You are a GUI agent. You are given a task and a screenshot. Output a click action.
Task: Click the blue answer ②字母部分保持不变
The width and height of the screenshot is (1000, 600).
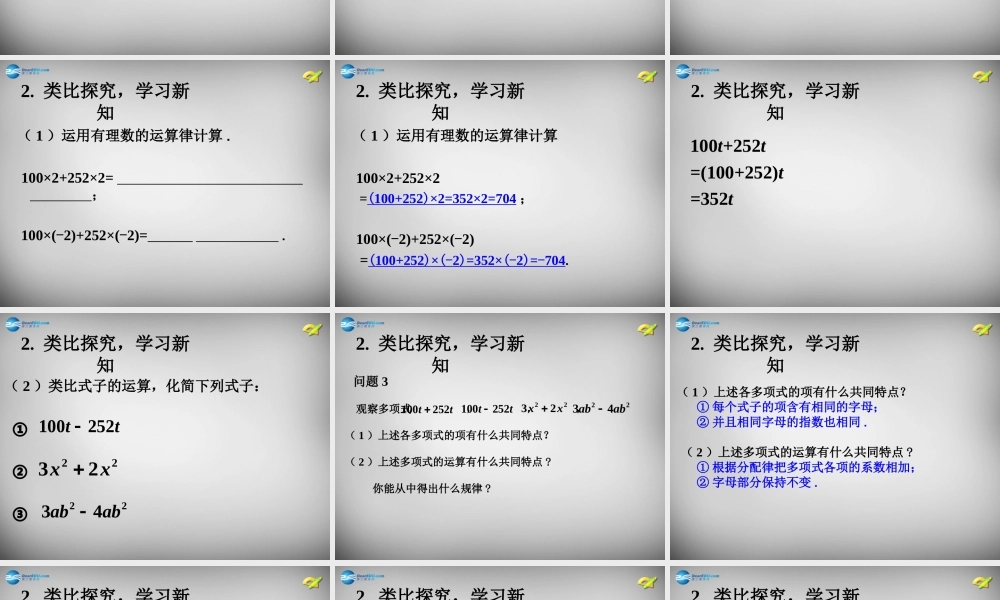[x=757, y=483]
